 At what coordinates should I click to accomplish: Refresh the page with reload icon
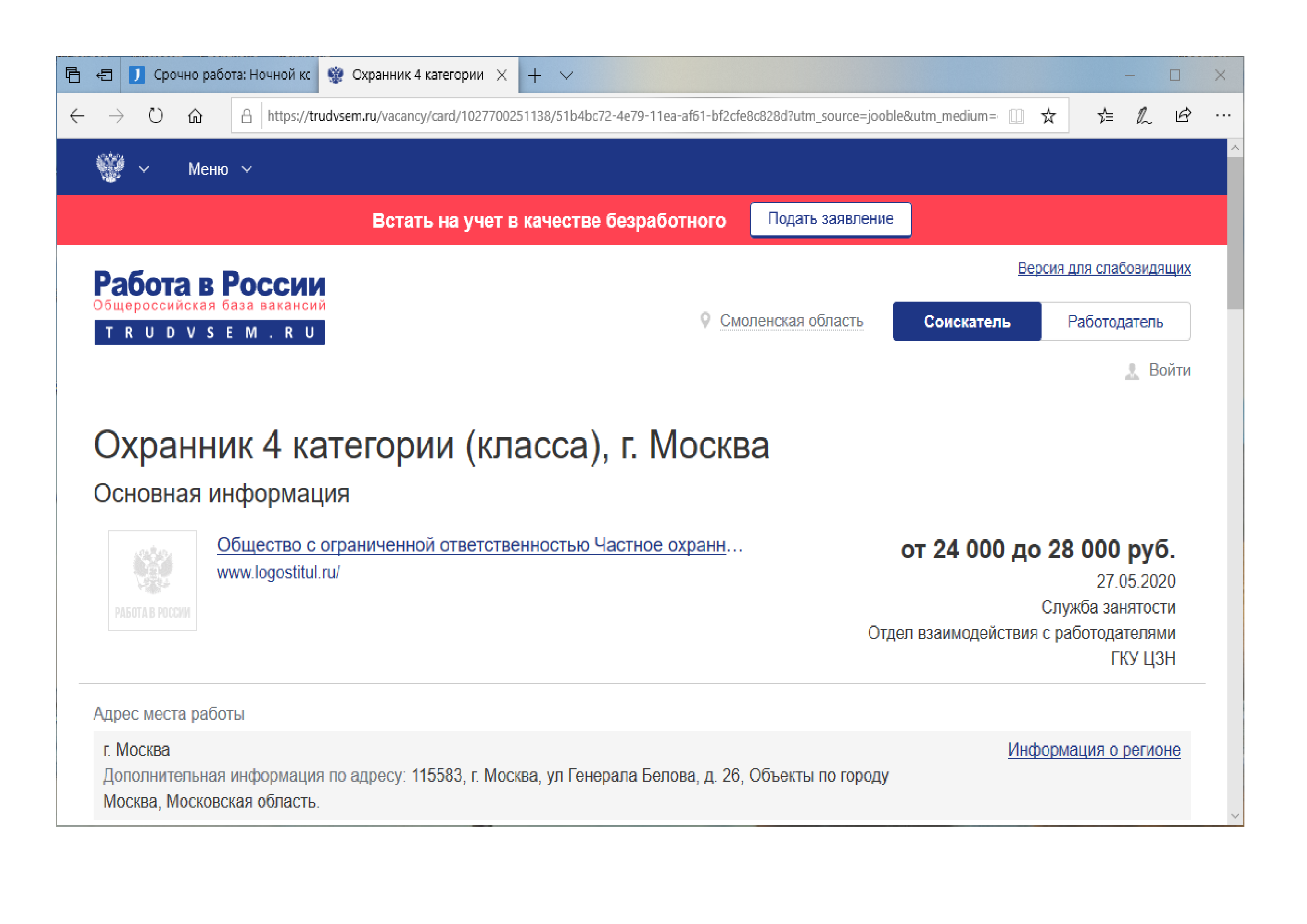coord(155,117)
